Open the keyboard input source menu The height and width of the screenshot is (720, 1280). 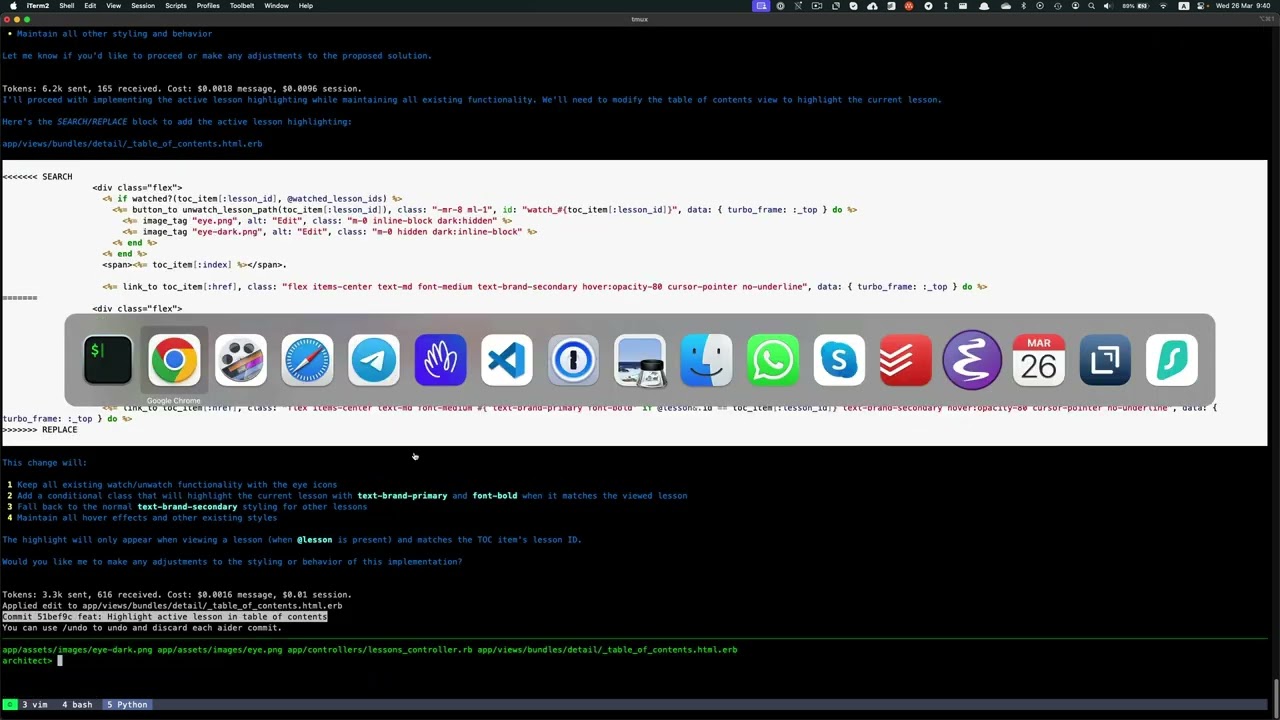tap(1184, 6)
